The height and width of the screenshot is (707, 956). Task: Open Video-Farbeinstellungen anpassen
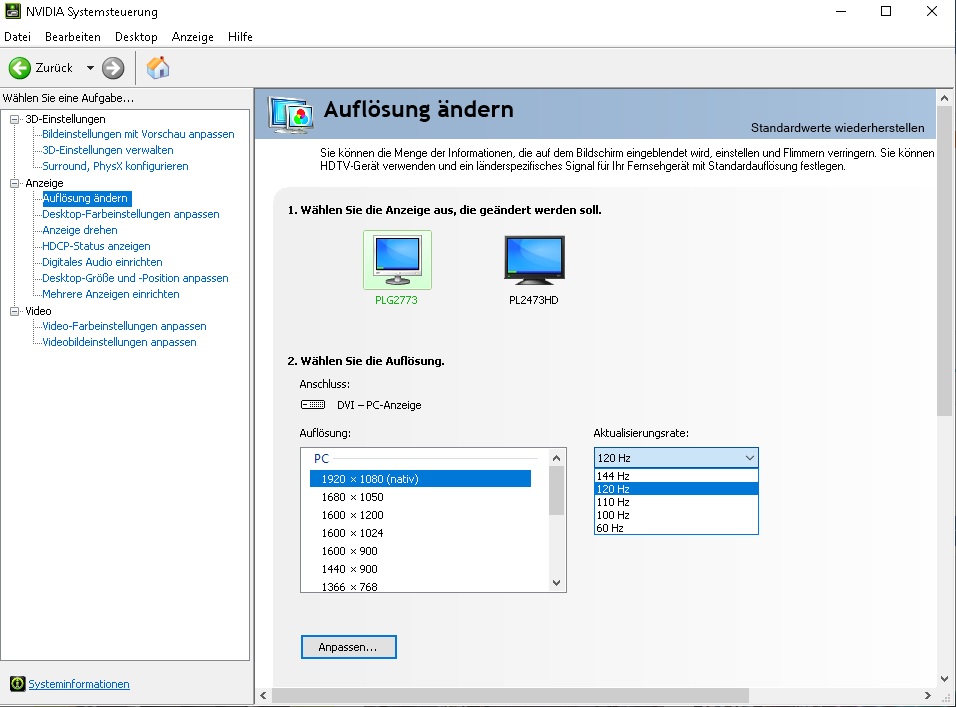coord(124,326)
